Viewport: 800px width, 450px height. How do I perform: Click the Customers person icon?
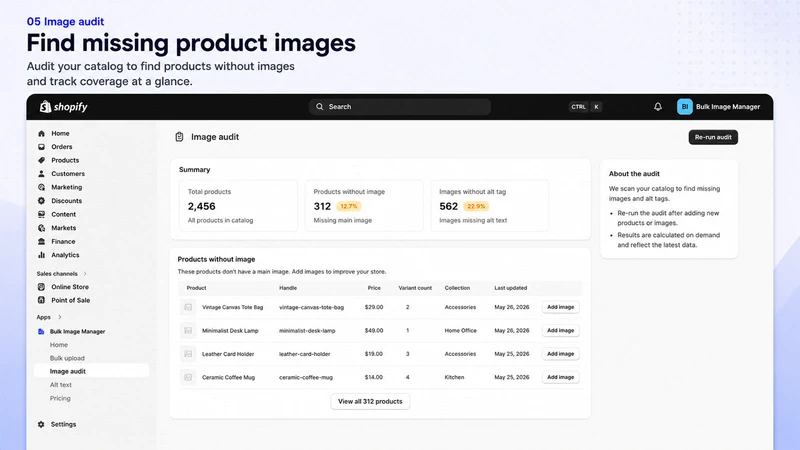pos(41,174)
